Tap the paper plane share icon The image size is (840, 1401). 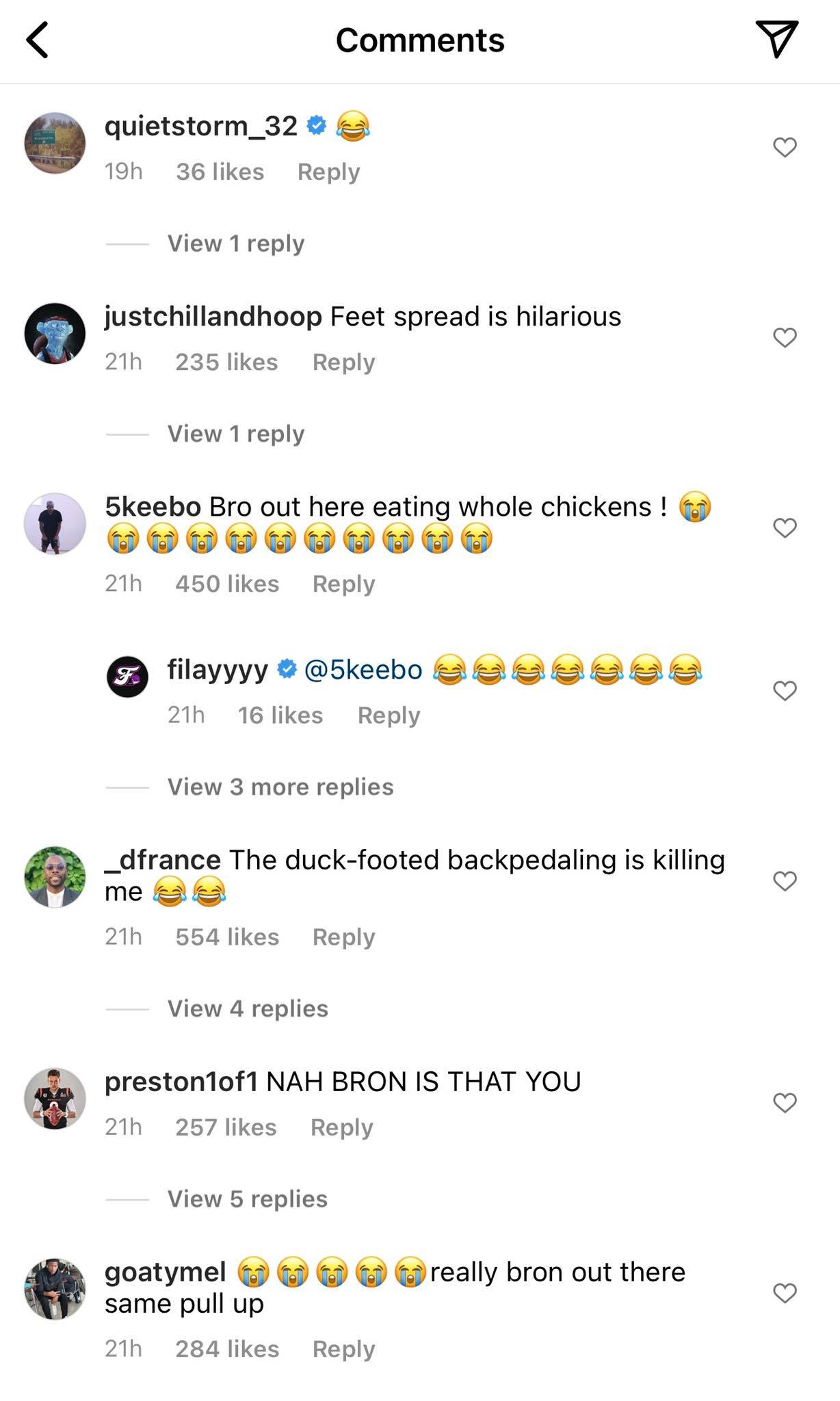click(x=776, y=38)
